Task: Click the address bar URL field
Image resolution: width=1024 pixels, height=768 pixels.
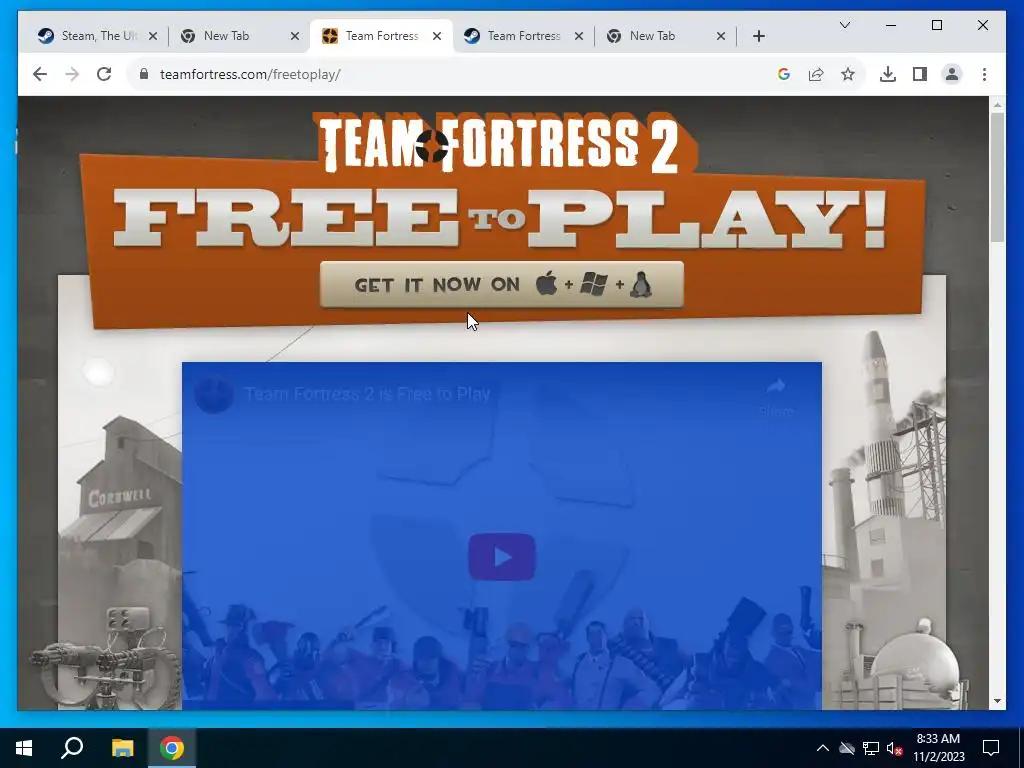Action: pos(457,74)
